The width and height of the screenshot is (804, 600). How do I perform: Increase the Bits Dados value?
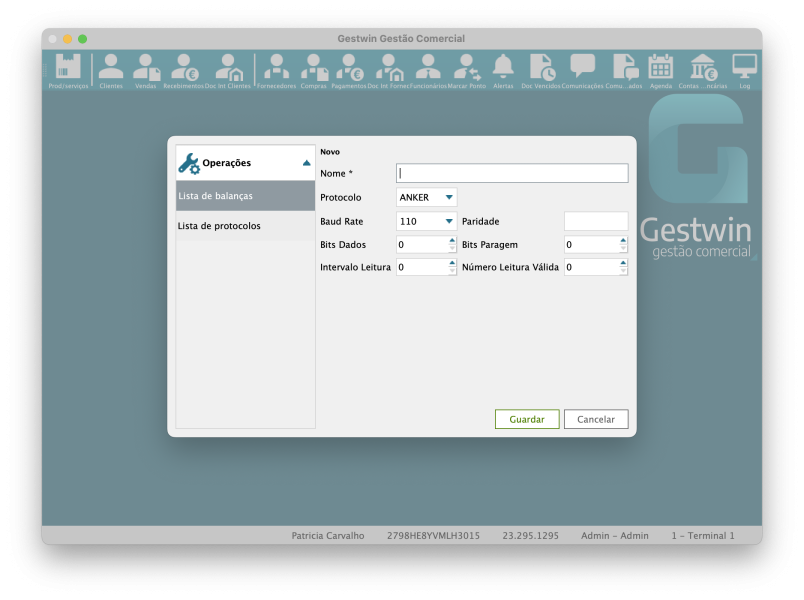pos(452,240)
